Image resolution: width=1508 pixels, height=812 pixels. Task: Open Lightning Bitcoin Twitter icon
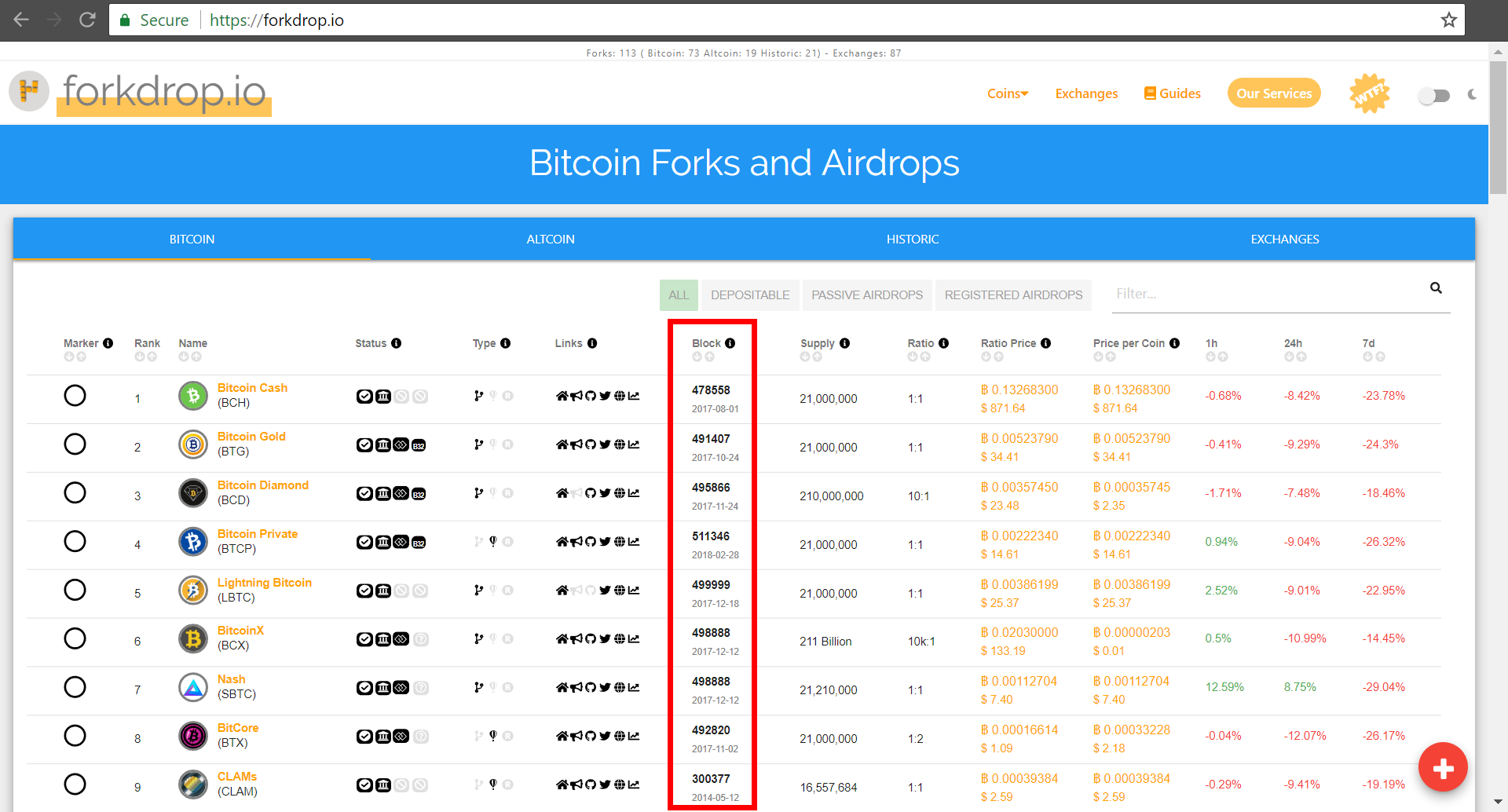tap(605, 591)
